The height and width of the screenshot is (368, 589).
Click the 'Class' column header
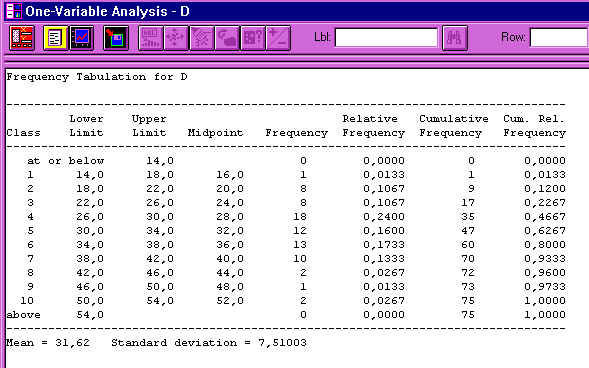(x=23, y=133)
